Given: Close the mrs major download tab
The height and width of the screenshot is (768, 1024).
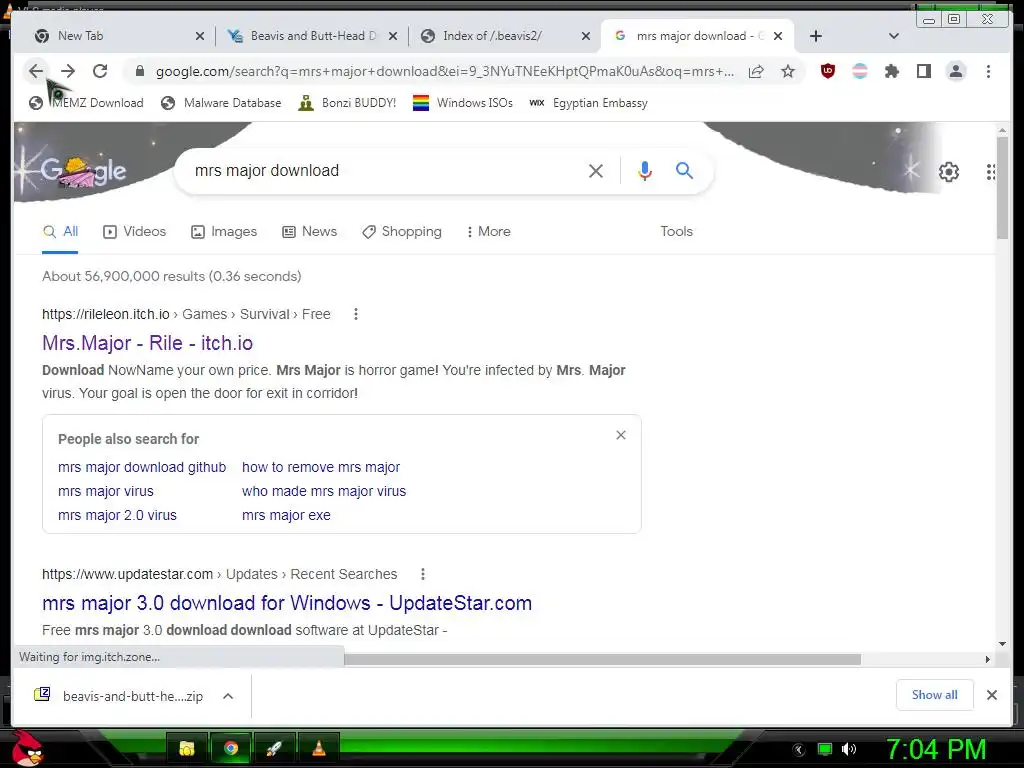Looking at the screenshot, I should tap(778, 37).
